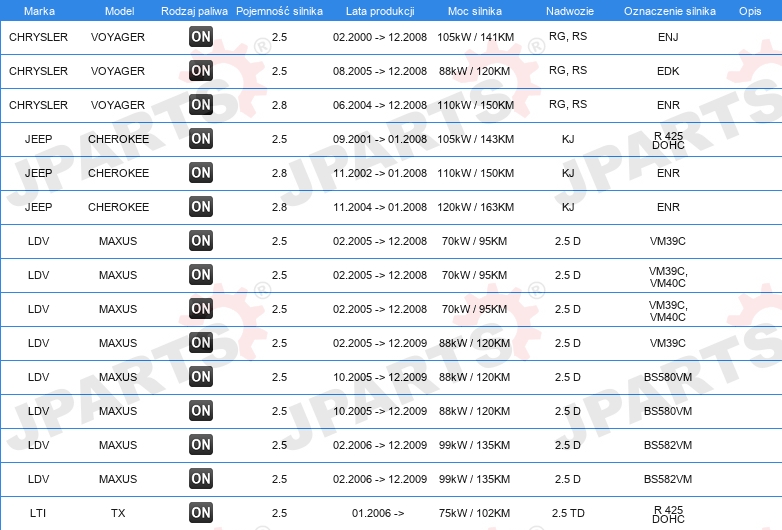This screenshot has width=782, height=530.
Task: Click CHRYSLER in the EDK row
Action: click(x=38, y=71)
